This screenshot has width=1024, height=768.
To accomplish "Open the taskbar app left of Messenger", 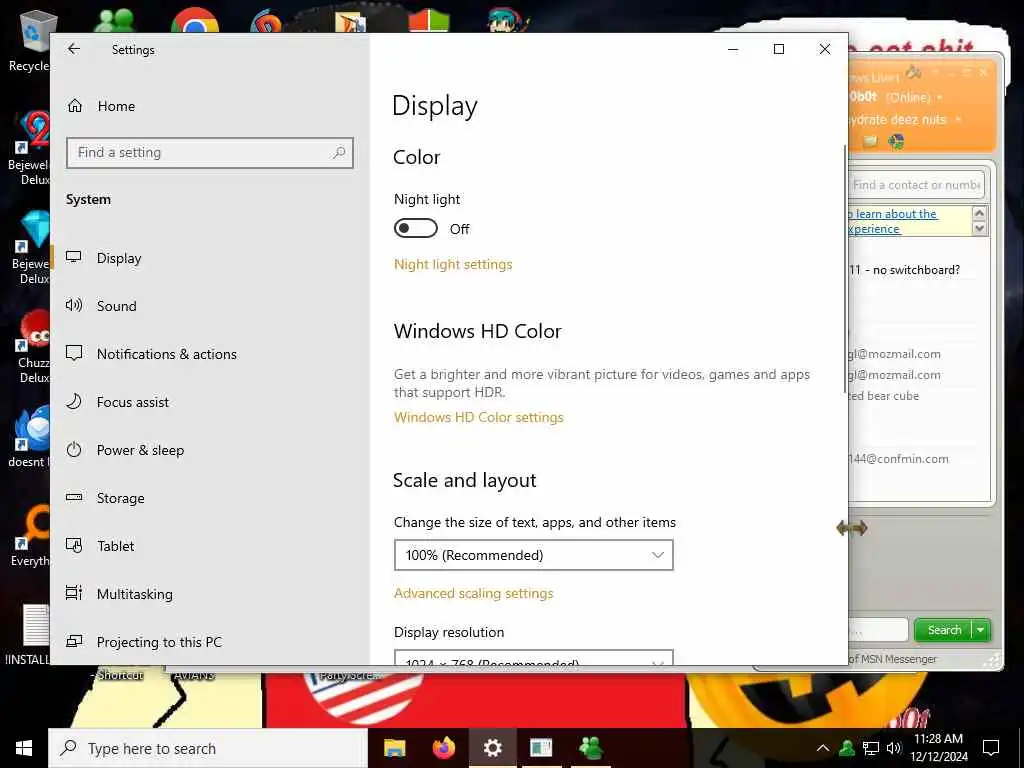I will coord(541,748).
